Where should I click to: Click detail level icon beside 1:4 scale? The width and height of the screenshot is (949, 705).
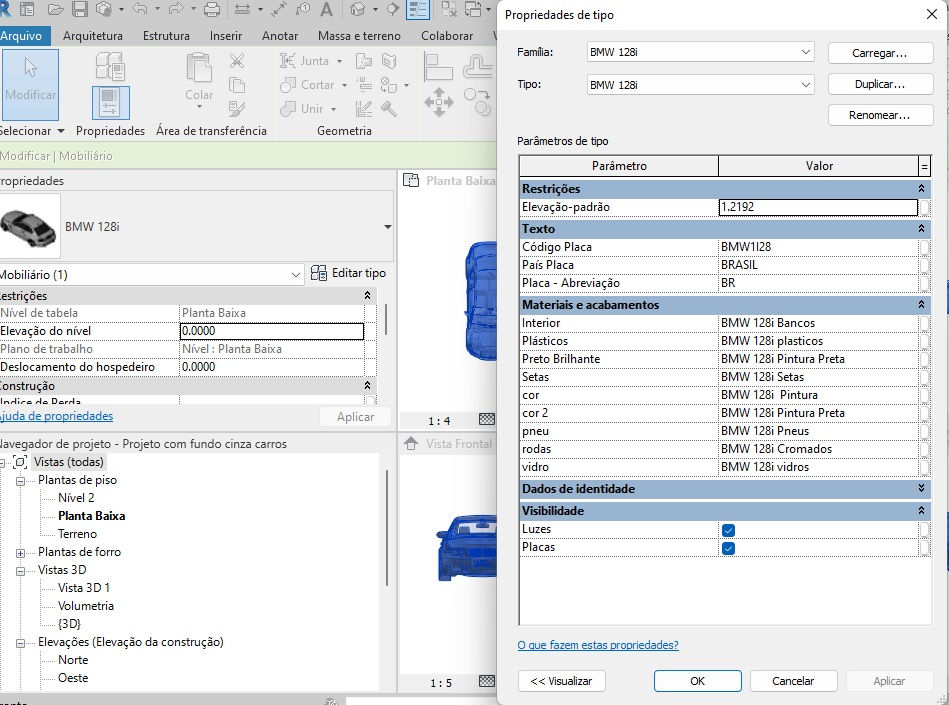487,419
